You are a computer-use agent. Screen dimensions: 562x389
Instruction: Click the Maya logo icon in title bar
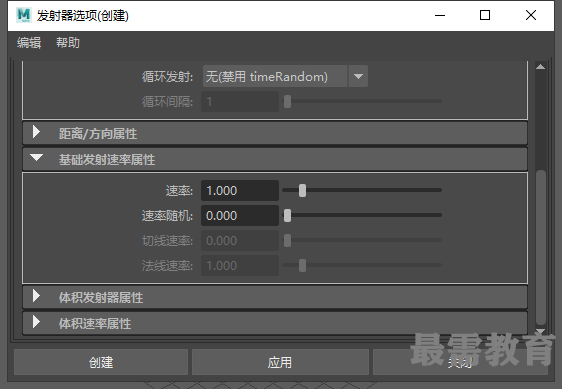coord(24,15)
